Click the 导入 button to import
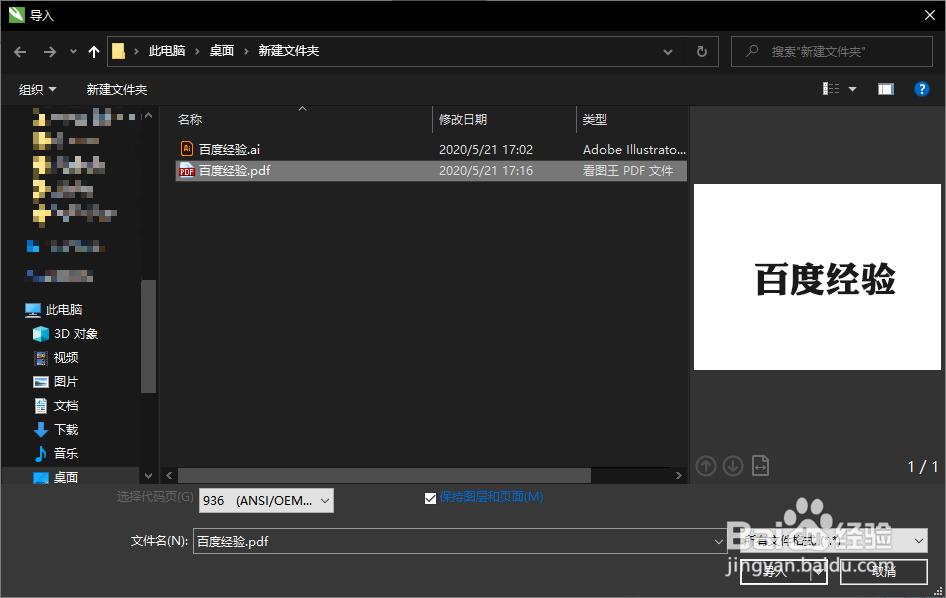Screen dimensions: 946x598 (x=775, y=573)
